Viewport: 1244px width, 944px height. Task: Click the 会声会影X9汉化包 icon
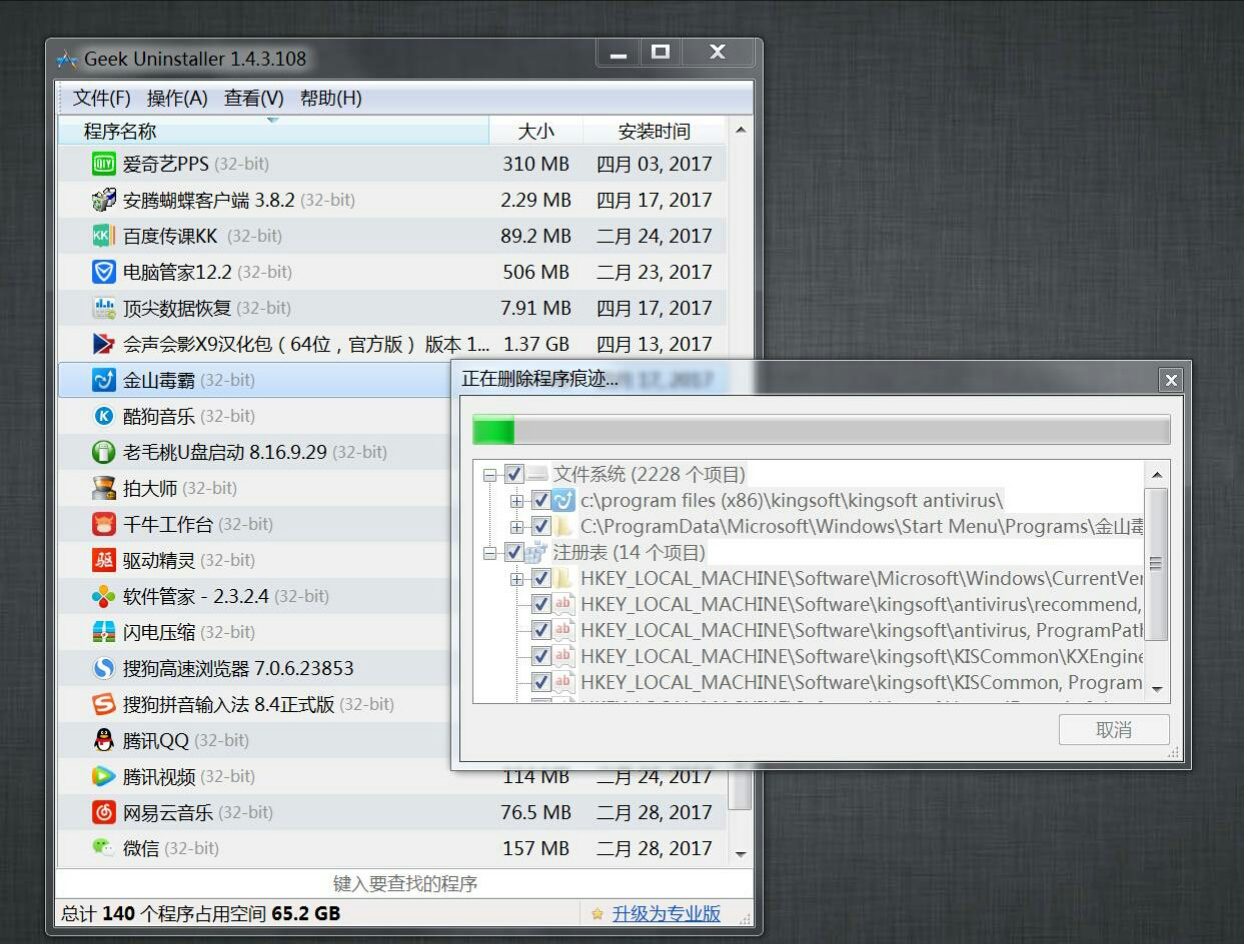point(104,344)
